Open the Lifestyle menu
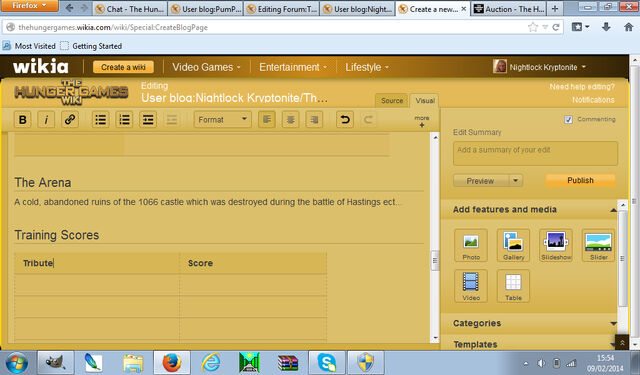Image resolution: width=640 pixels, height=375 pixels. pyautogui.click(x=367, y=67)
